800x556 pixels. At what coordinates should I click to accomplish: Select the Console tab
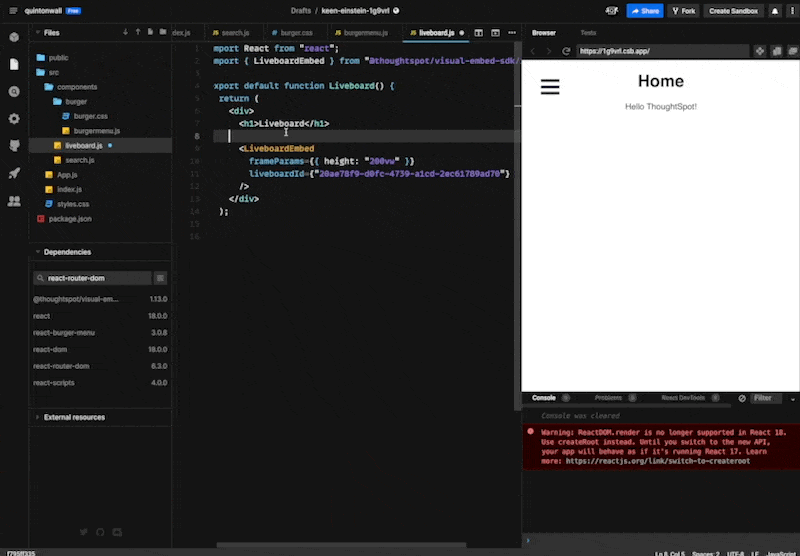point(544,398)
